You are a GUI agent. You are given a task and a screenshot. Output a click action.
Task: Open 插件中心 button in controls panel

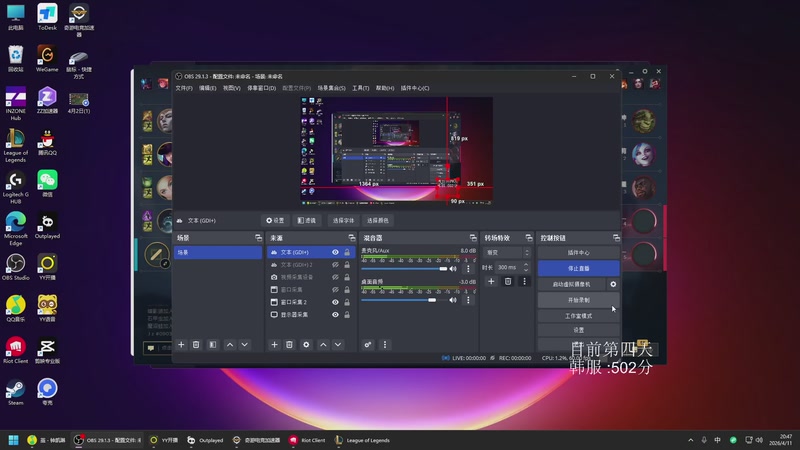pos(579,253)
